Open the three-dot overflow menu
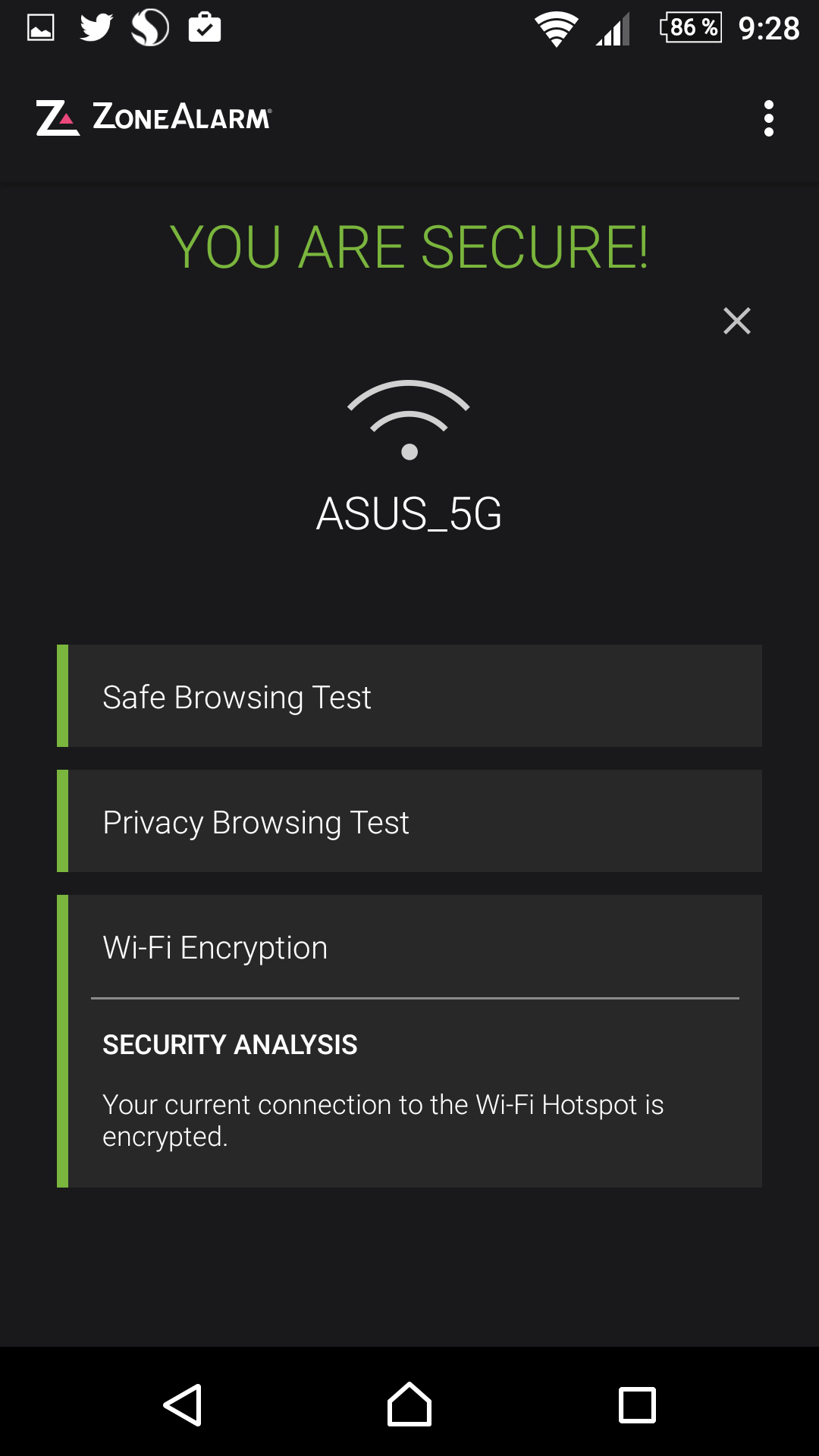819x1456 pixels. pos(768,118)
